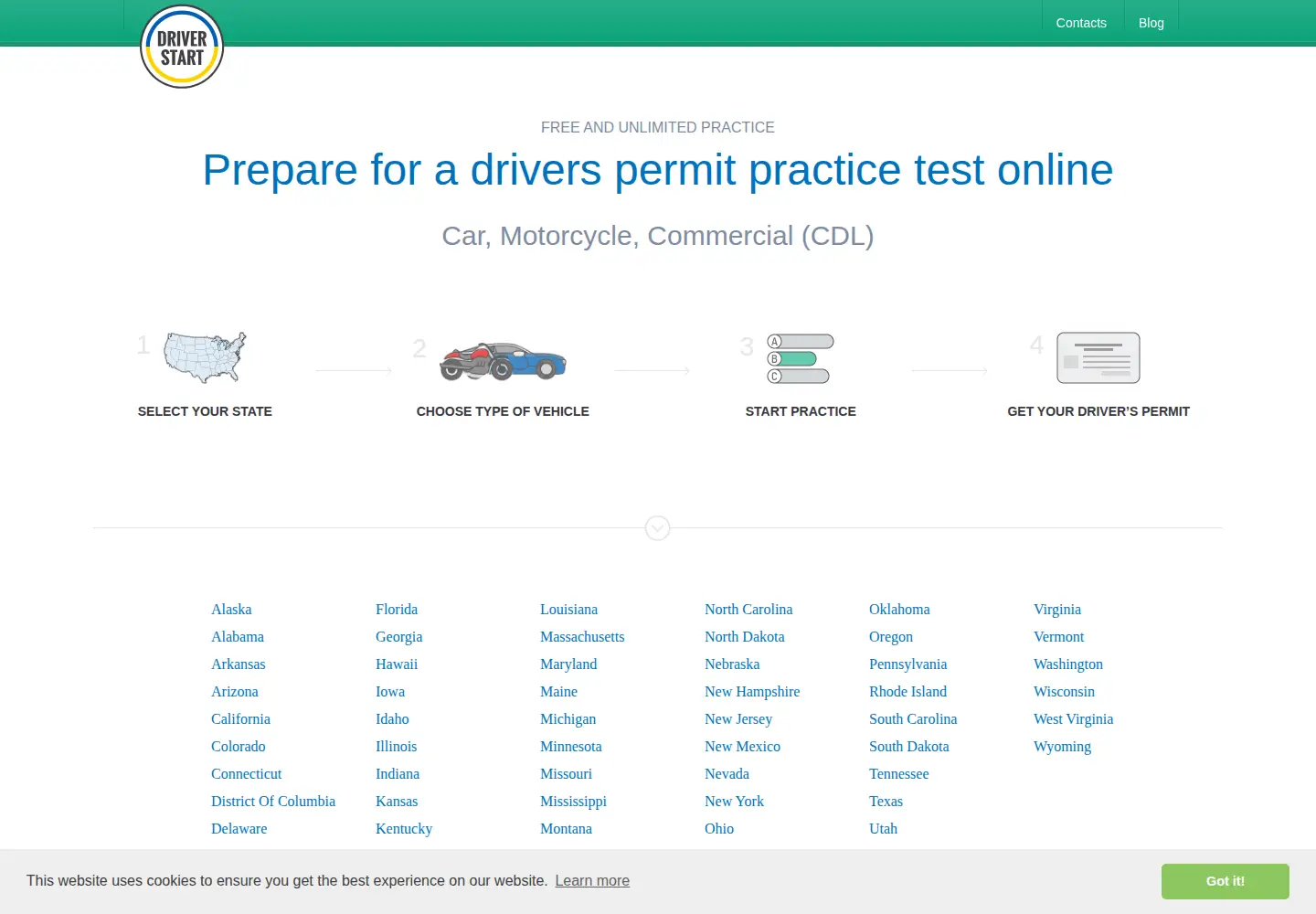Select District Of Columbia
Screen dimensions: 1316x914
coord(273,802)
